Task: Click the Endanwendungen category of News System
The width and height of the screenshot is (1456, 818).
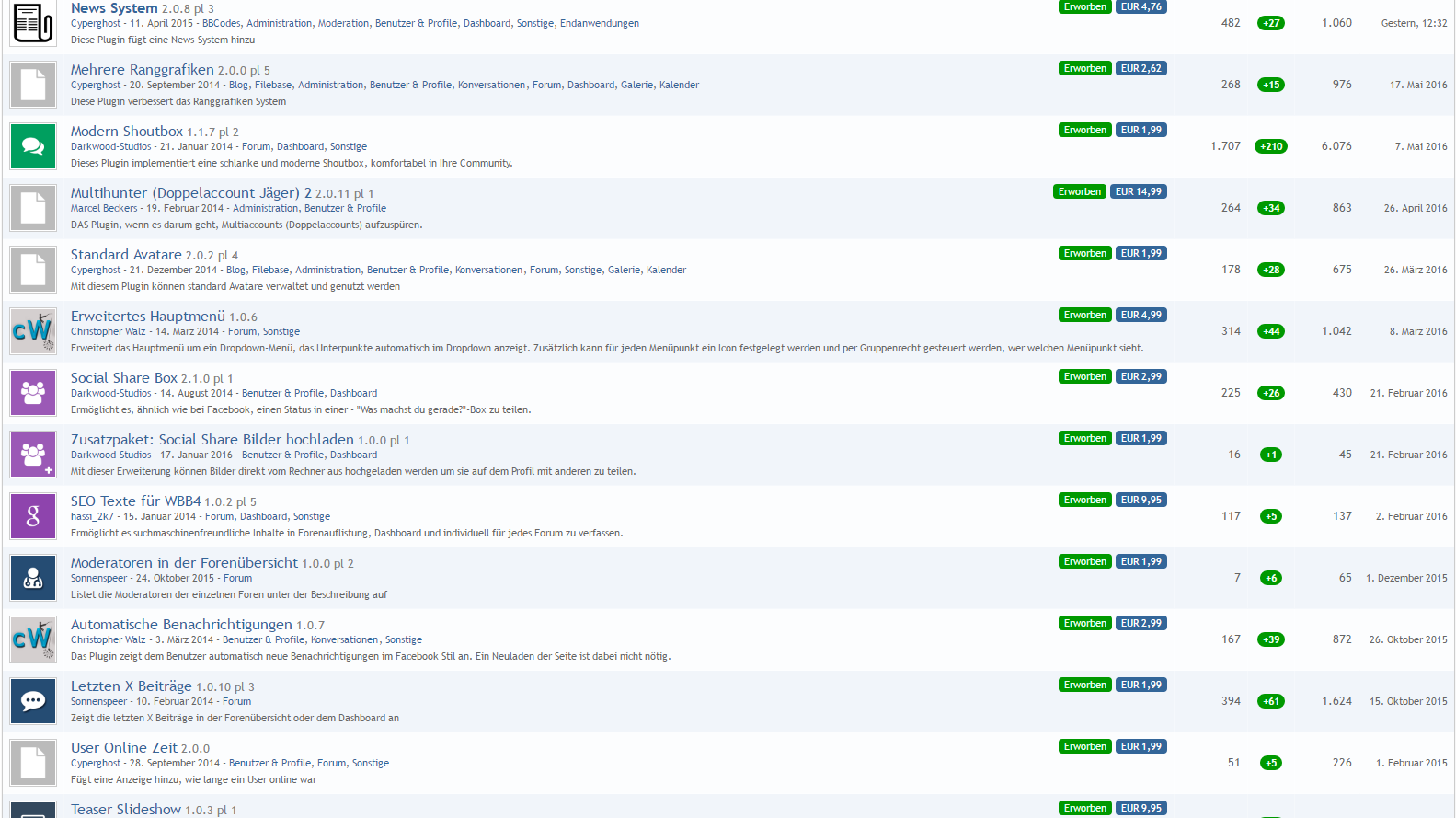Action: (599, 24)
